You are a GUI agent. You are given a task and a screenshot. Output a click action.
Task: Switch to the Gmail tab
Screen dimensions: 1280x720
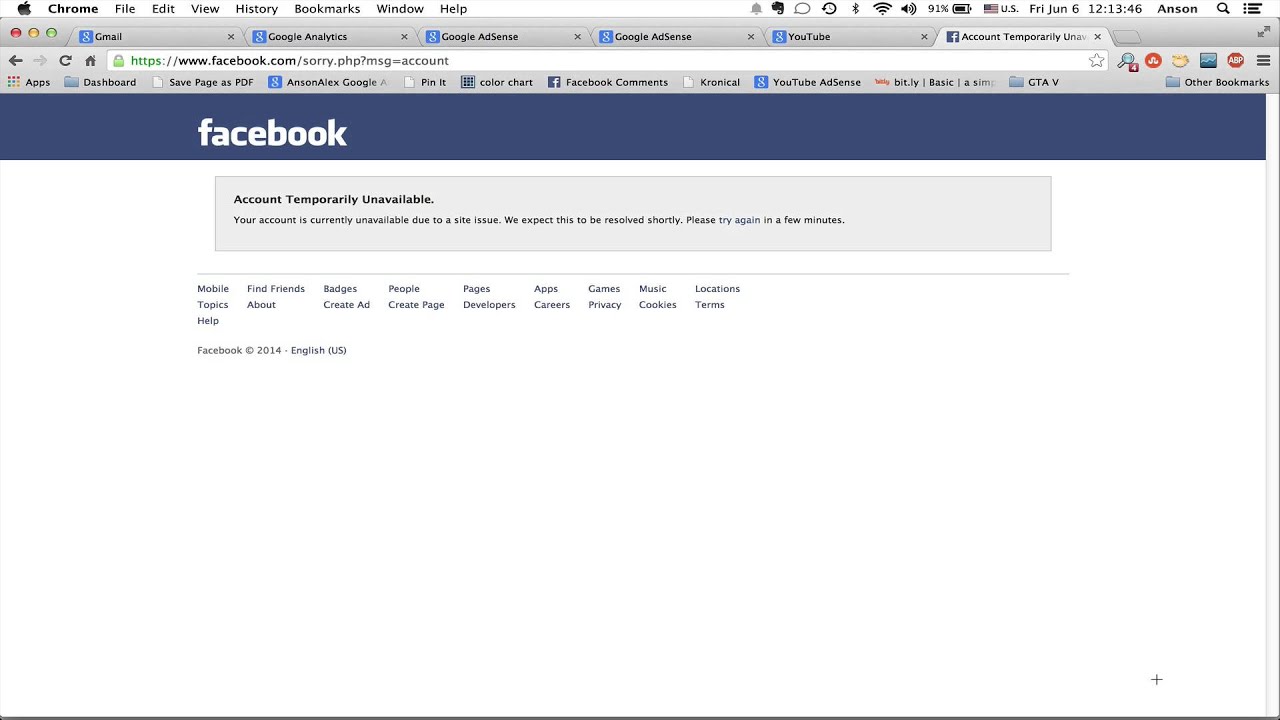[x=155, y=36]
